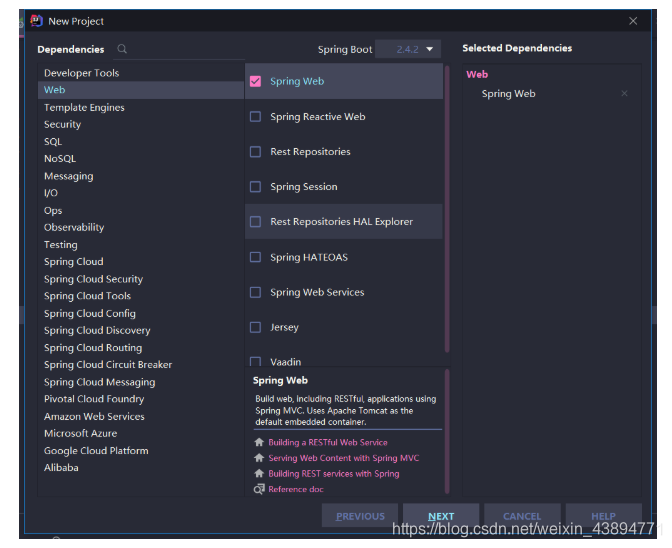672x548 pixels.
Task: Choose Spring Cloud Config category
Action: [141, 313]
